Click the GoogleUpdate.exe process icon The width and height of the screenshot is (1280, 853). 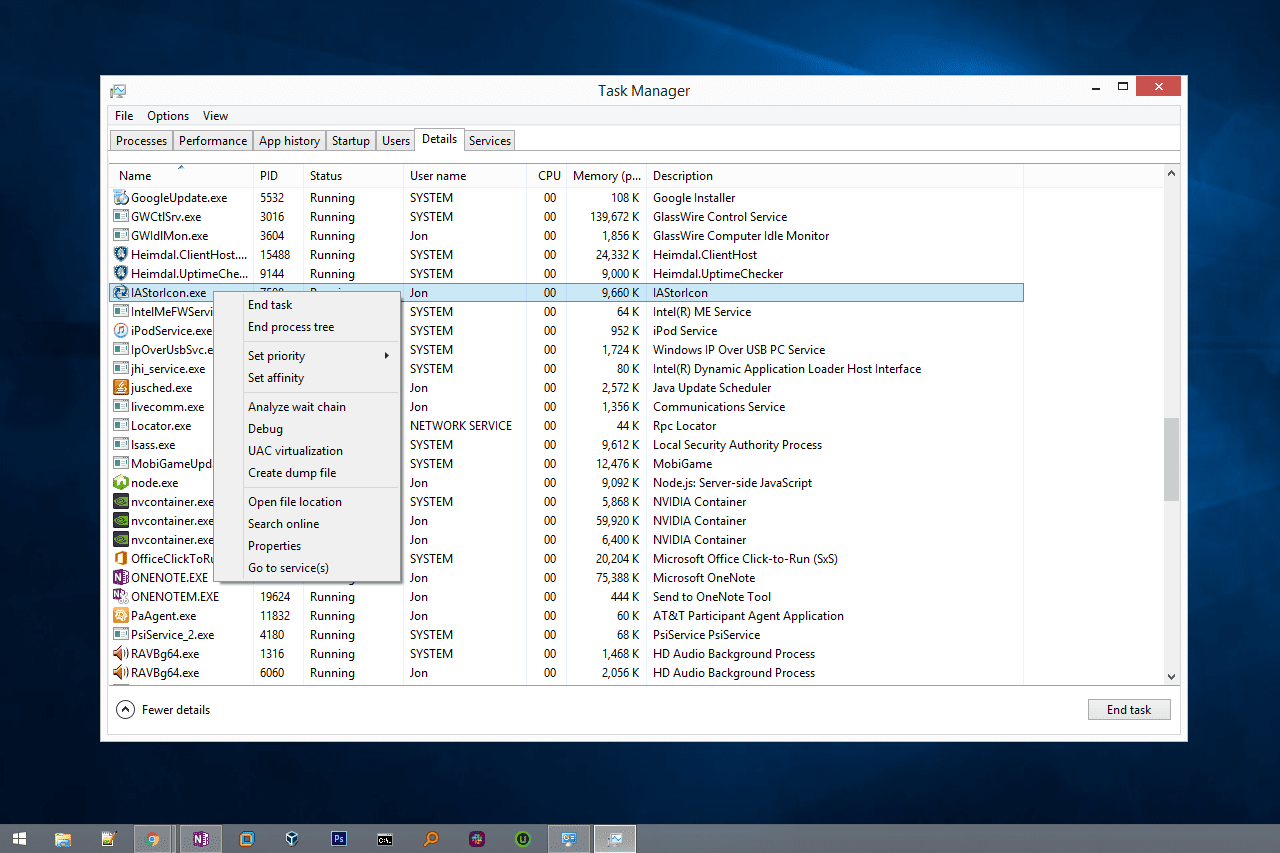pyautogui.click(x=121, y=197)
